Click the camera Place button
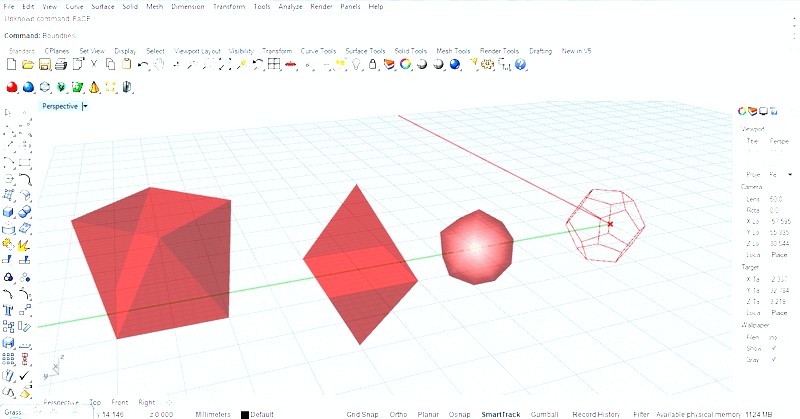Screen dimensions: 800x419 779,255
